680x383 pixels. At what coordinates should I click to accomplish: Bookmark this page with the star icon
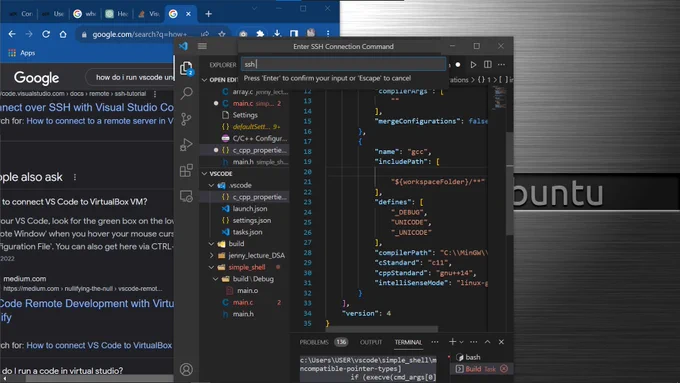tap(222, 34)
